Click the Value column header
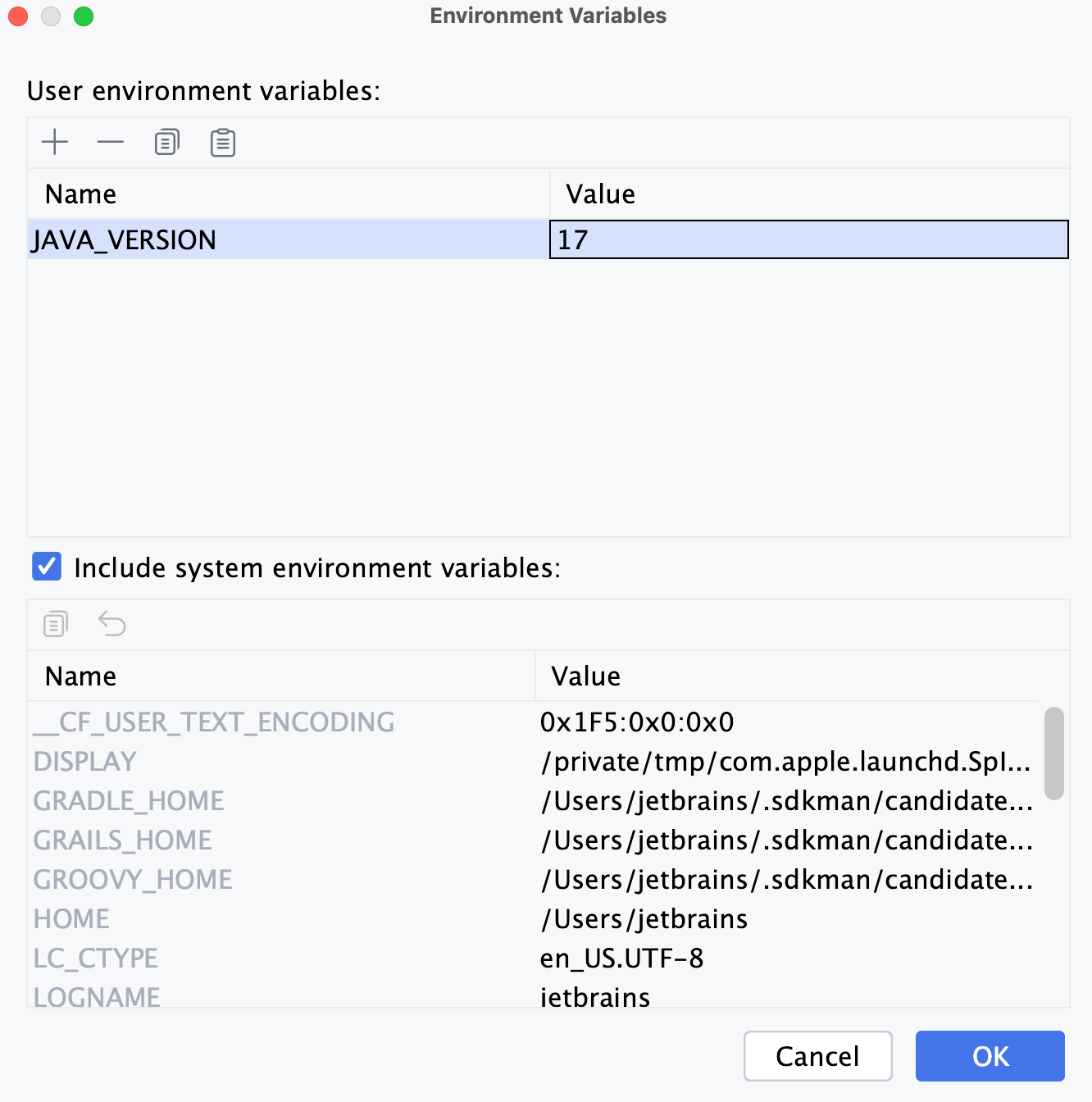Image resolution: width=1092 pixels, height=1102 pixels. (x=600, y=194)
